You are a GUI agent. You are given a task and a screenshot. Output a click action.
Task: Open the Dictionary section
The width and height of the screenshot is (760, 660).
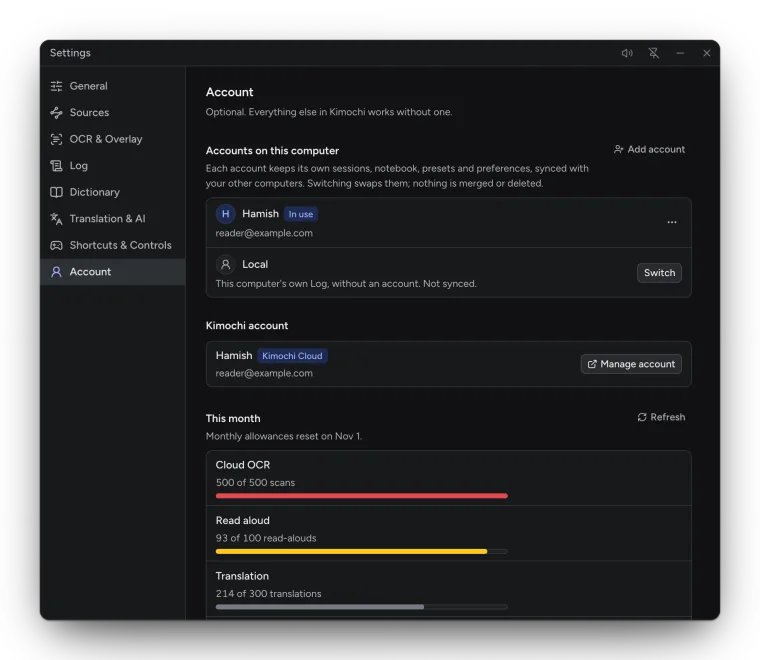point(113,192)
